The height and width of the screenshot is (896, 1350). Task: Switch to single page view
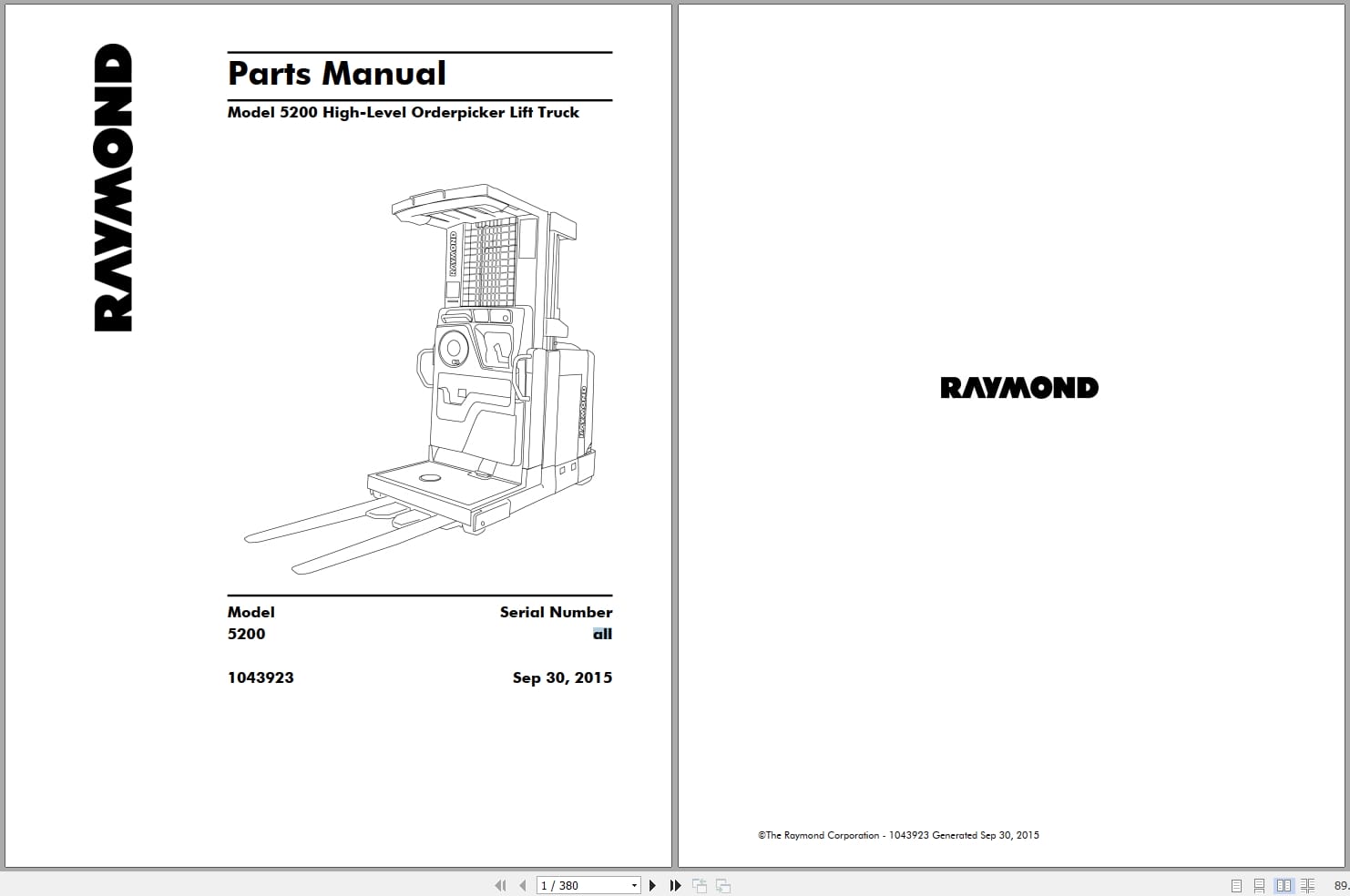(x=1236, y=885)
